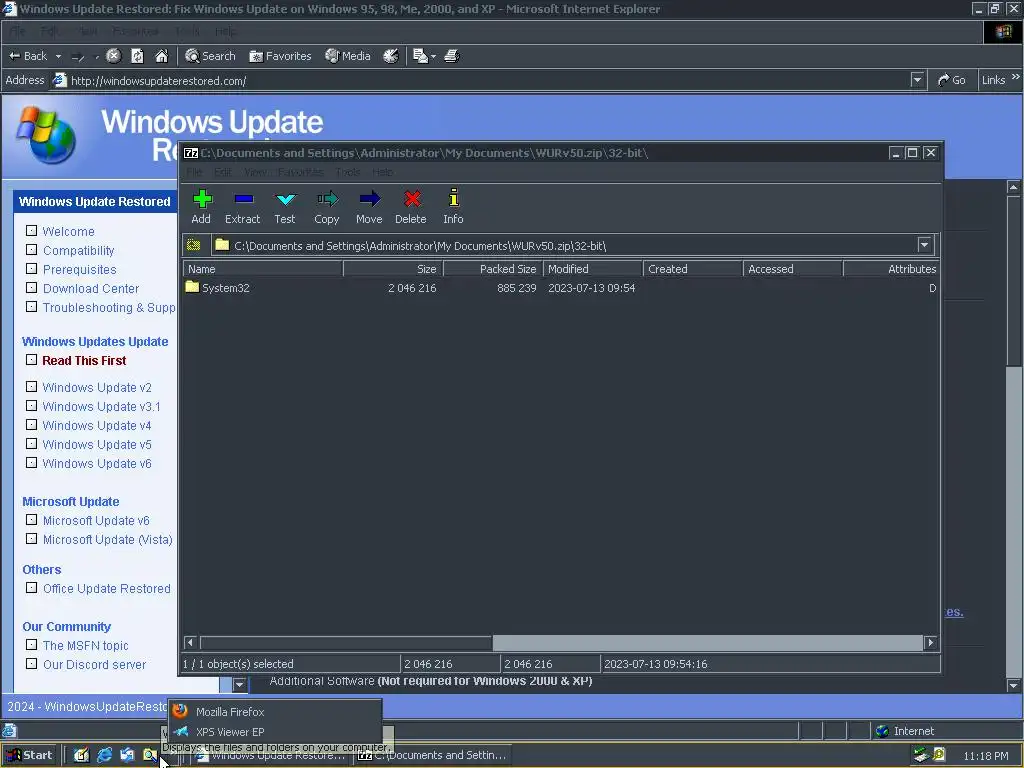The image size is (1024, 768).
Task: Open the Media pane in Internet Explorer
Action: point(348,56)
